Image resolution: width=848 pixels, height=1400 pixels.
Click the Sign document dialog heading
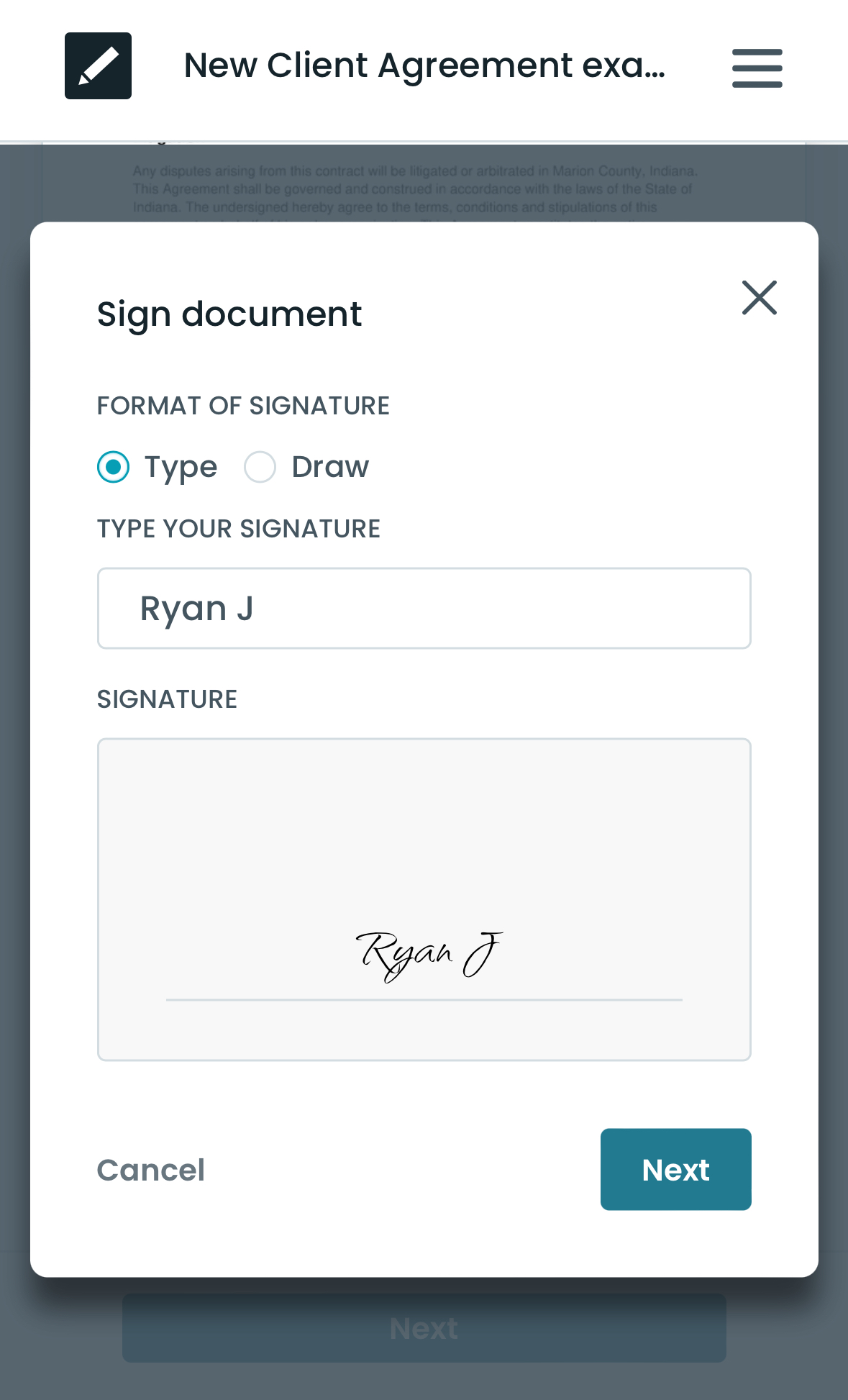(x=229, y=313)
